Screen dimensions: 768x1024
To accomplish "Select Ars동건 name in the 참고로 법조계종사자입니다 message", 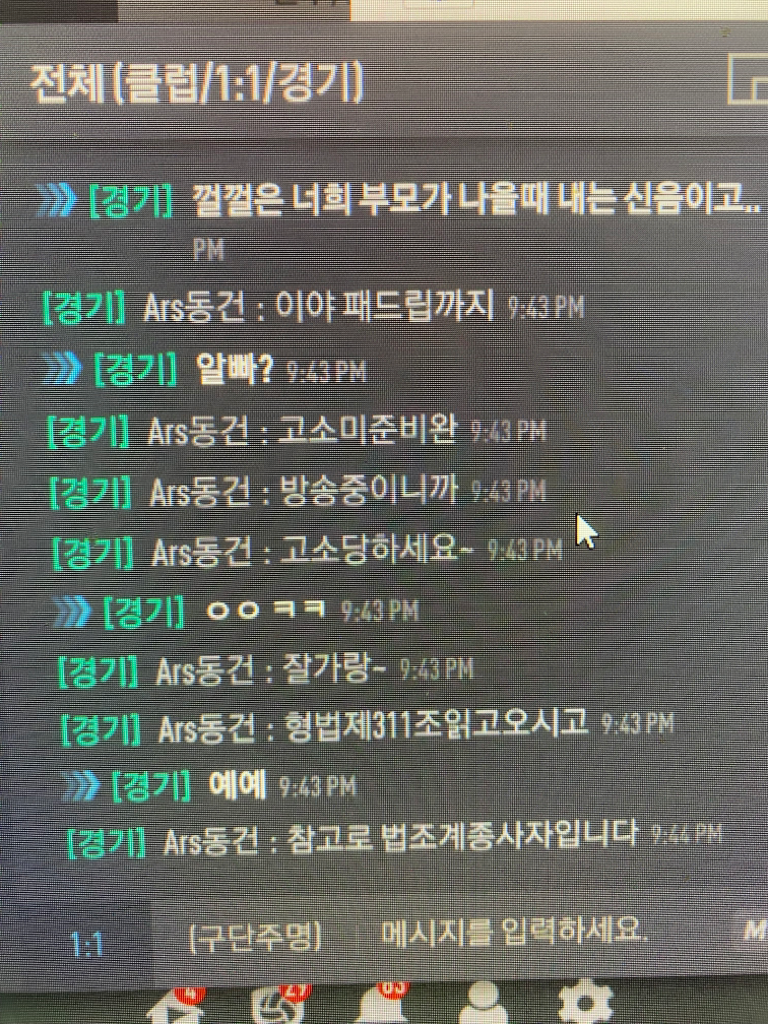I will coord(210,841).
